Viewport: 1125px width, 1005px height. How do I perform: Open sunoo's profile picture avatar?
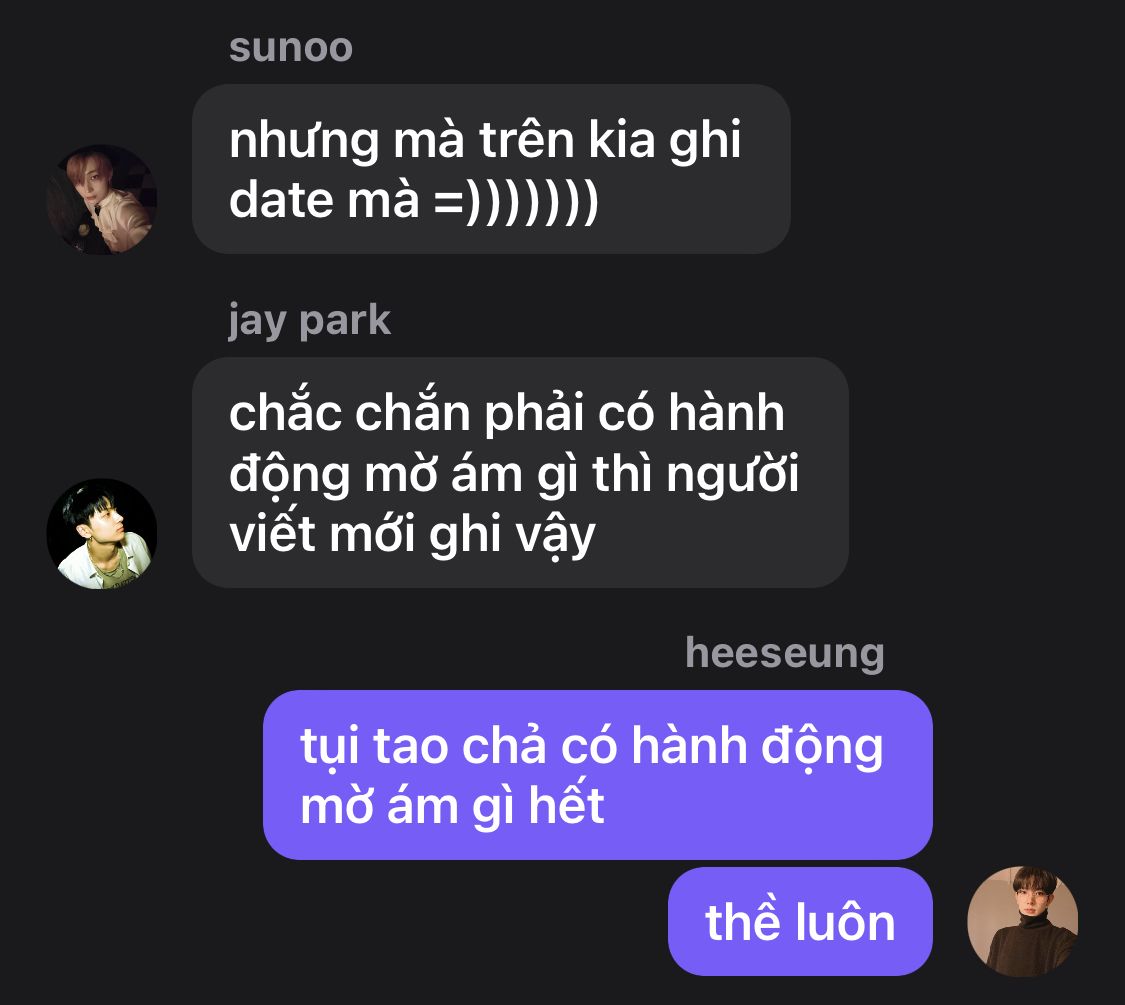pos(102,199)
